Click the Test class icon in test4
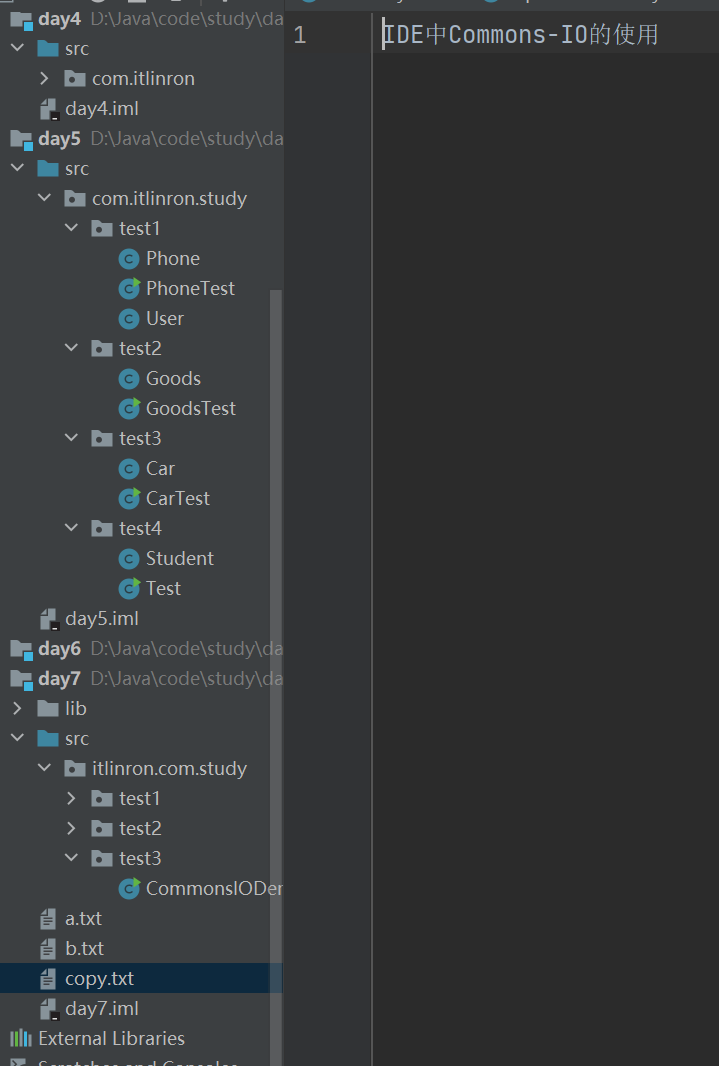Image resolution: width=719 pixels, height=1066 pixels. (131, 588)
